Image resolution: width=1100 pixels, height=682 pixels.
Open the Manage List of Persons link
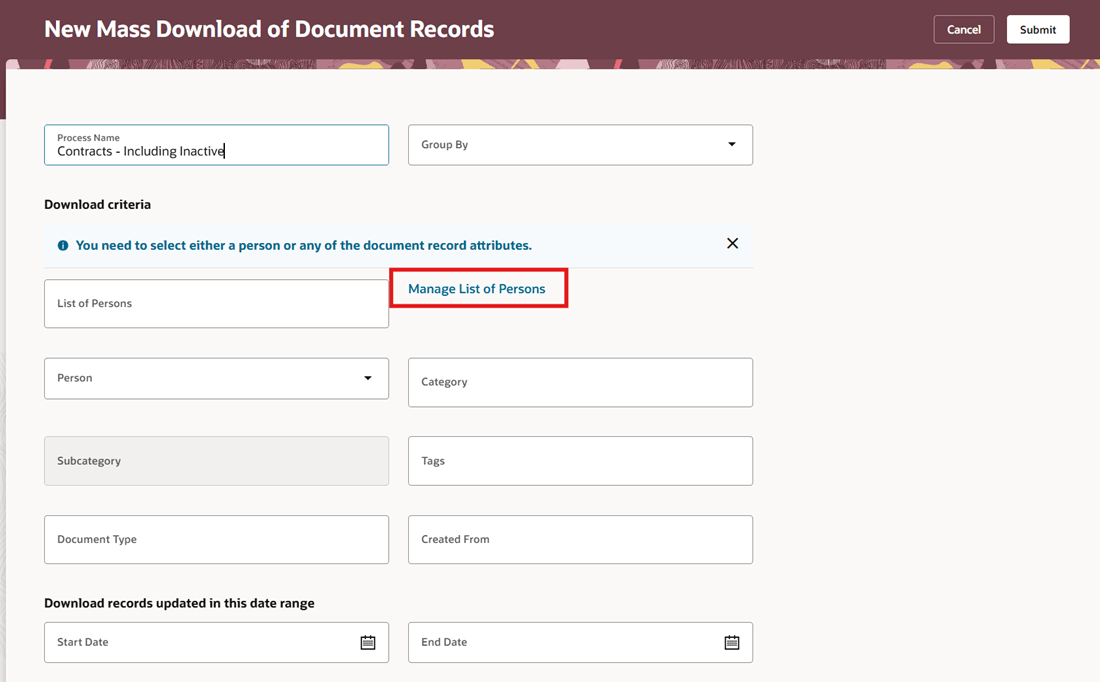pyautogui.click(x=477, y=288)
